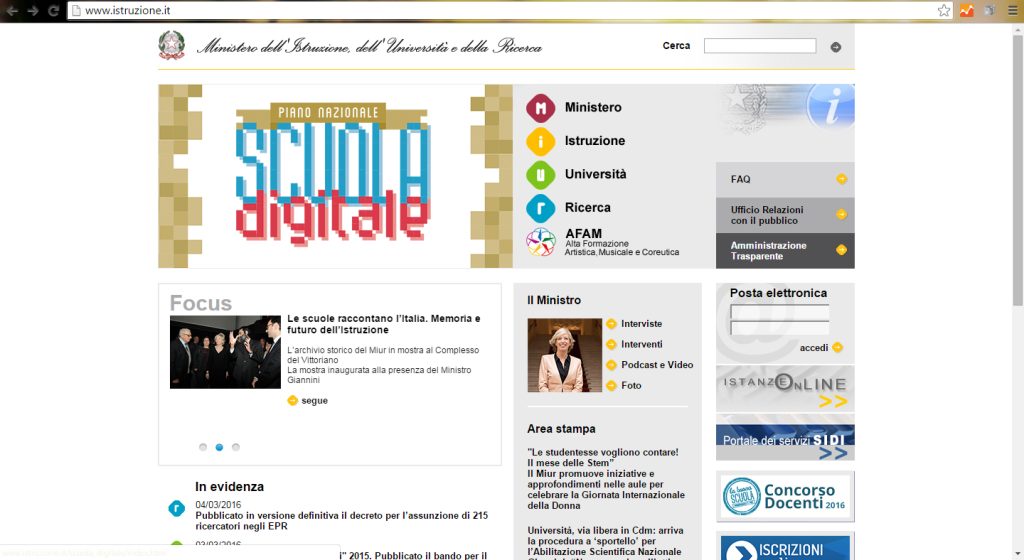Open the Interviste link
Screen dimensions: 1024x560
(x=641, y=324)
